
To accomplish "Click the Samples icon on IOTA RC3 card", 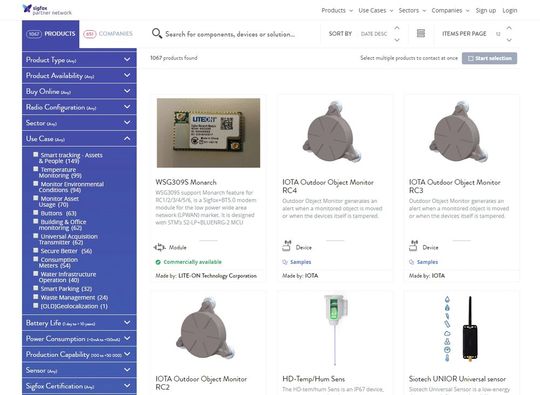I will pos(412,262).
